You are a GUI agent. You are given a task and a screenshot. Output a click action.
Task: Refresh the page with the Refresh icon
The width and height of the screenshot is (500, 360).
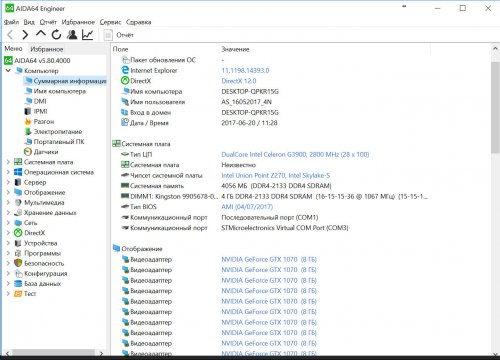56,34
